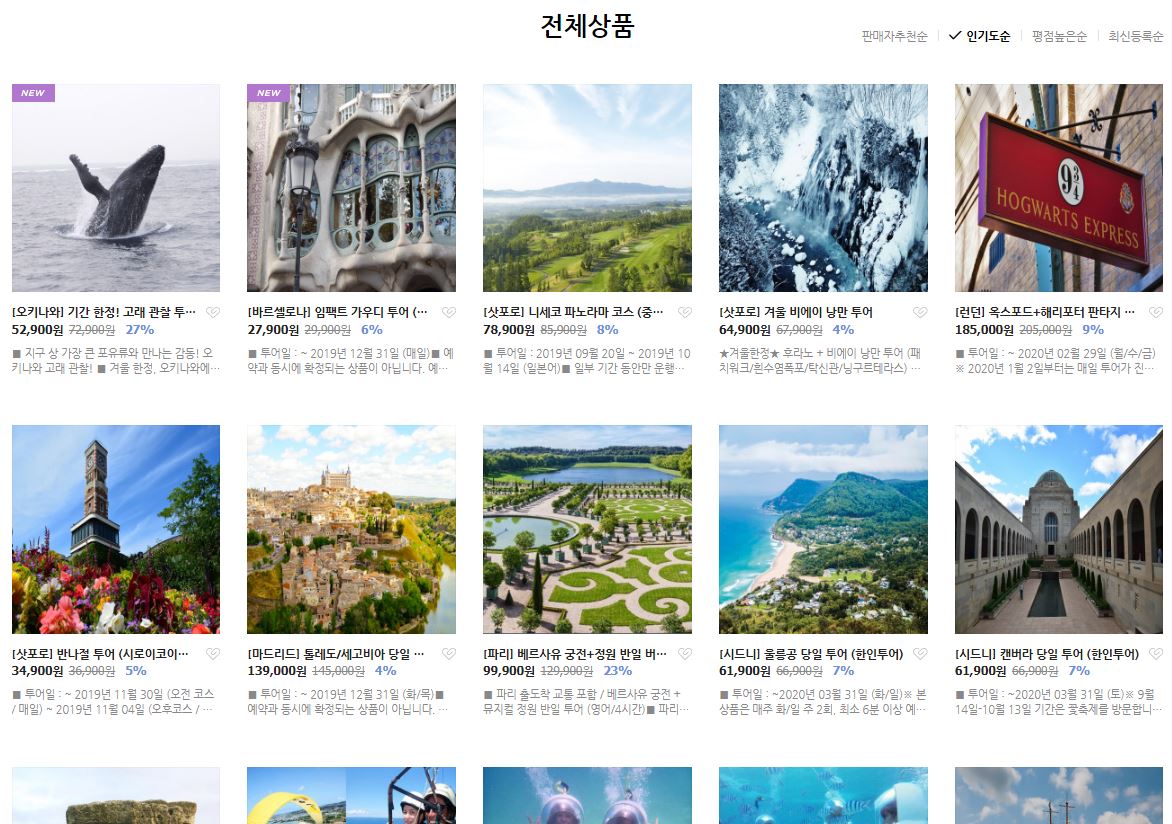Open [파리] 베르사유 궁전+정원 반일 title
Screen dimensions: 1172x824
pyautogui.click(x=576, y=654)
